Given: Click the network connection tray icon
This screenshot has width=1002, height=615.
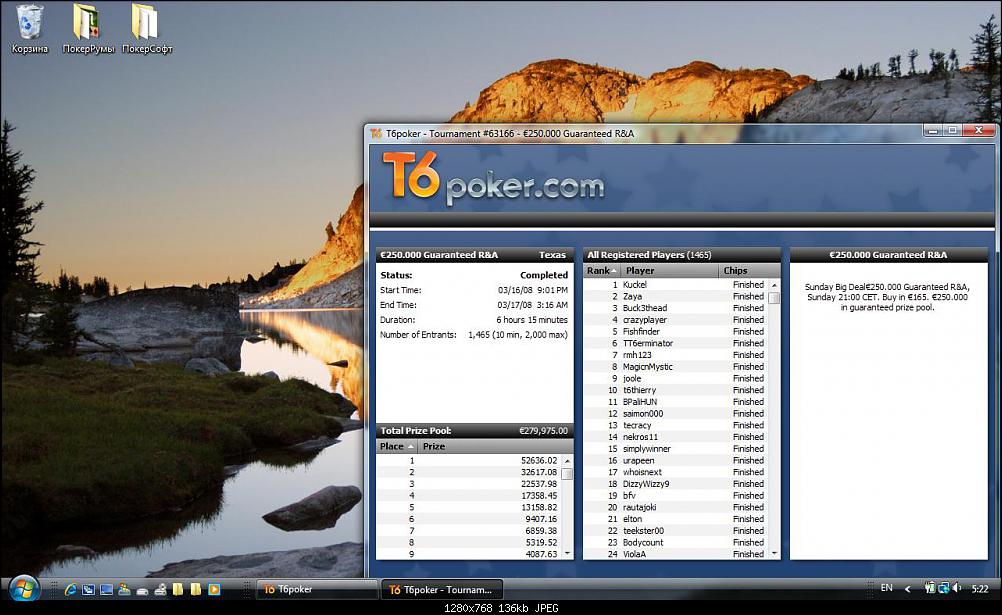Looking at the screenshot, I should (943, 588).
